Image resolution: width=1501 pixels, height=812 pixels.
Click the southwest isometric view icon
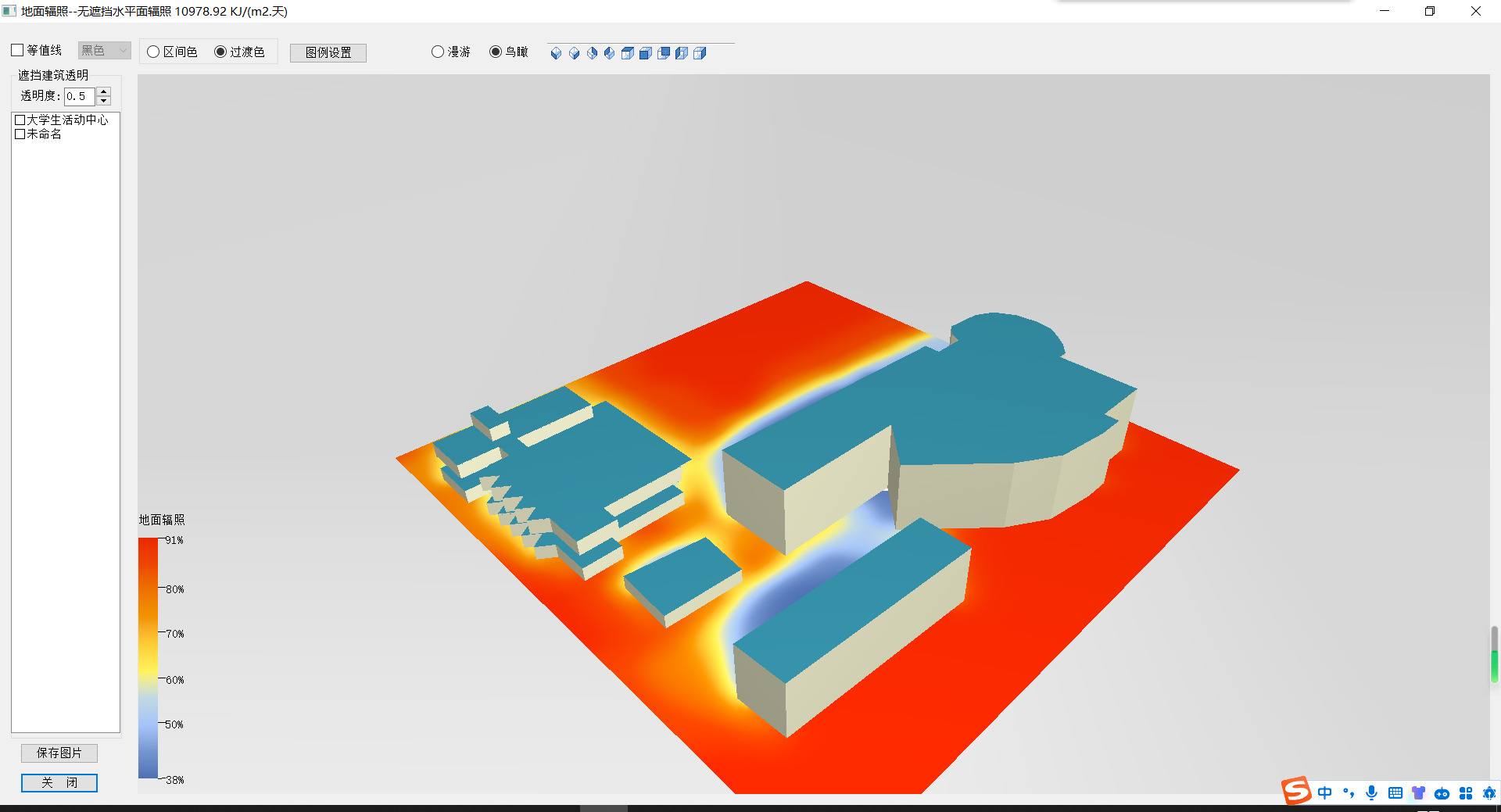pyautogui.click(x=556, y=53)
